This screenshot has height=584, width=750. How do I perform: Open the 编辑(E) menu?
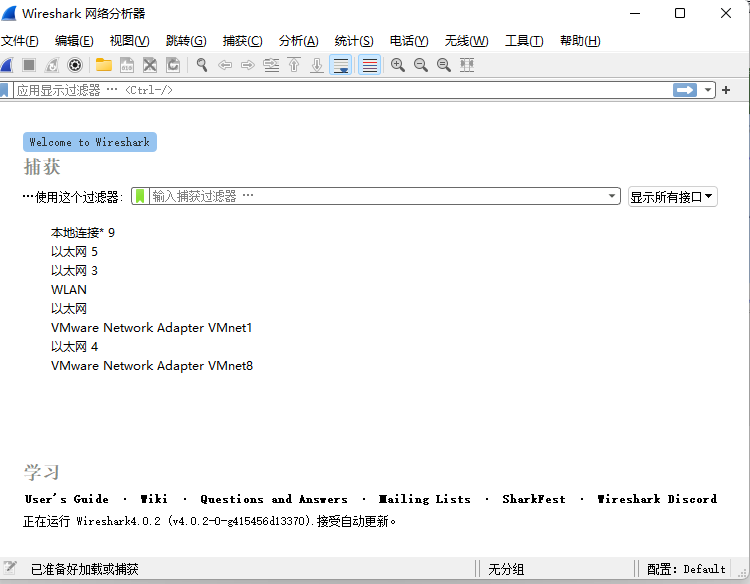[74, 41]
